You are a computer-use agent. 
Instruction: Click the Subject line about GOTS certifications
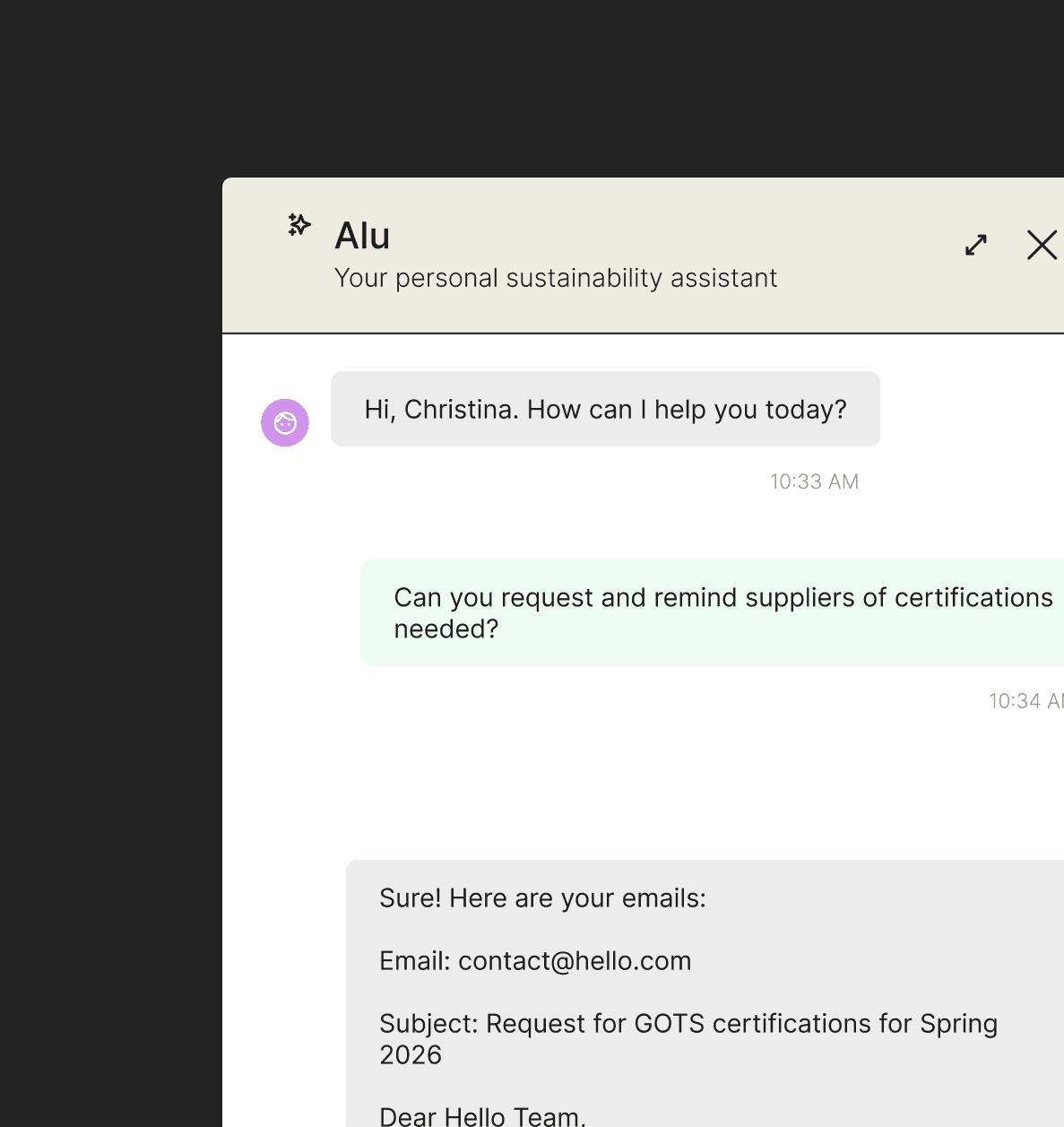(688, 1038)
